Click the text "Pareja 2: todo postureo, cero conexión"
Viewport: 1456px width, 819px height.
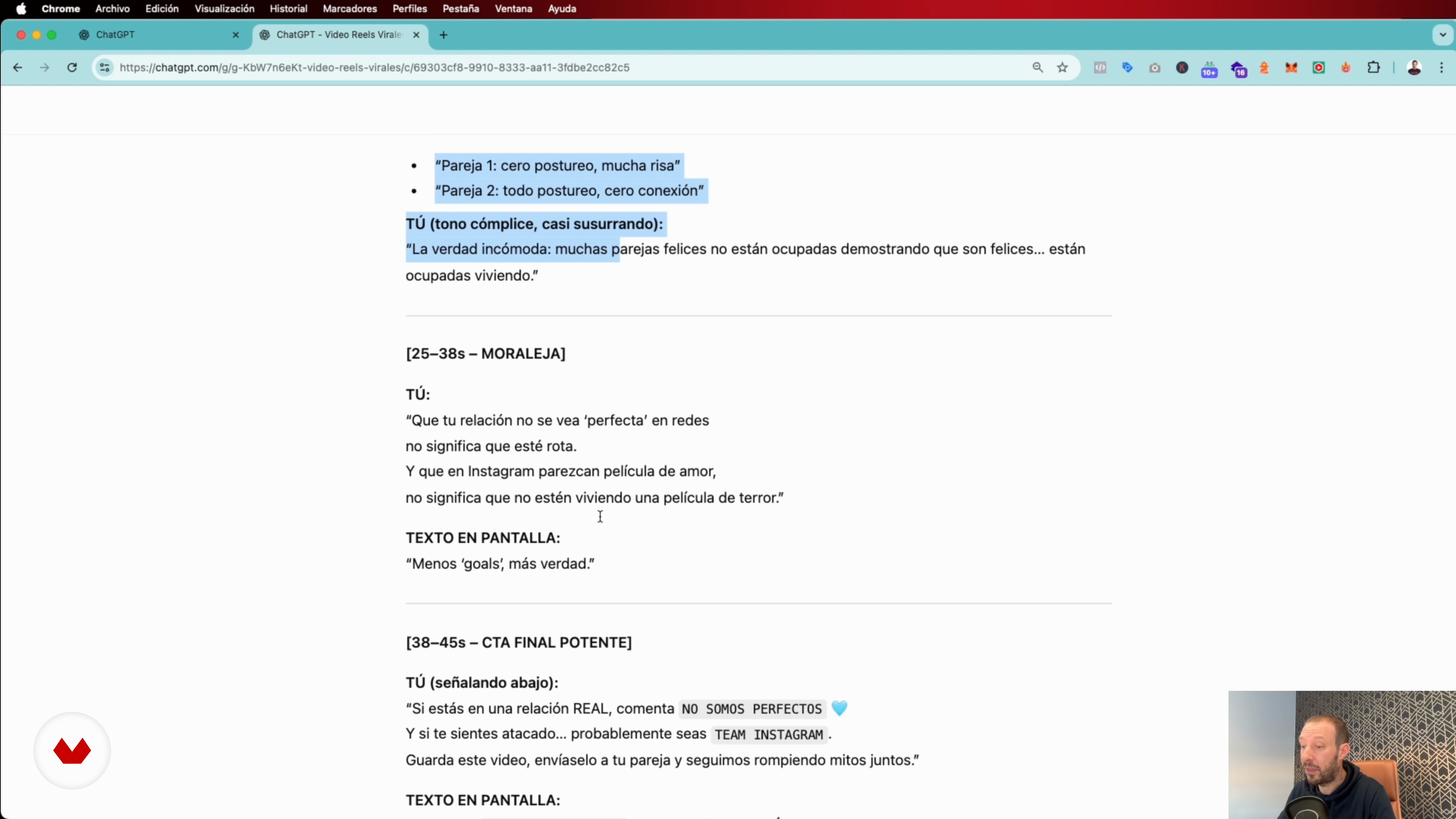click(x=570, y=190)
